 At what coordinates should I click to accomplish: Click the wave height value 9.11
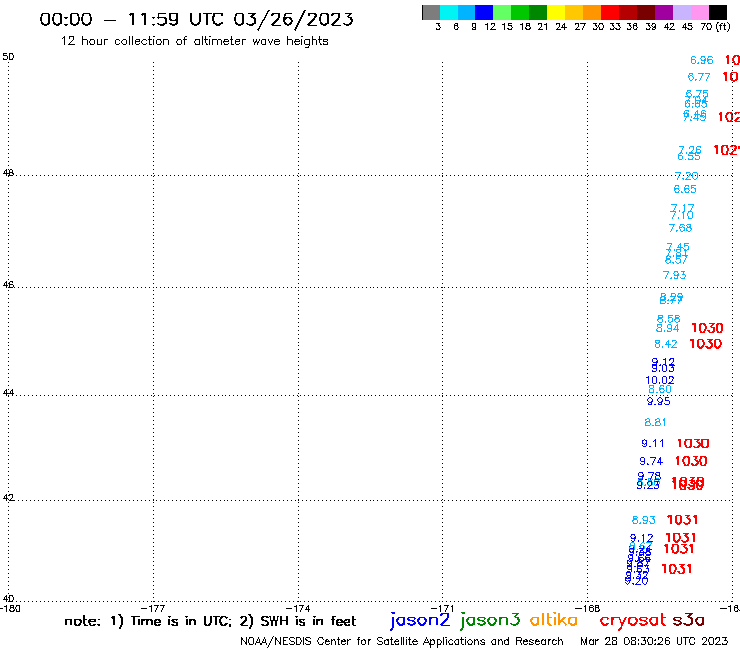pyautogui.click(x=653, y=443)
